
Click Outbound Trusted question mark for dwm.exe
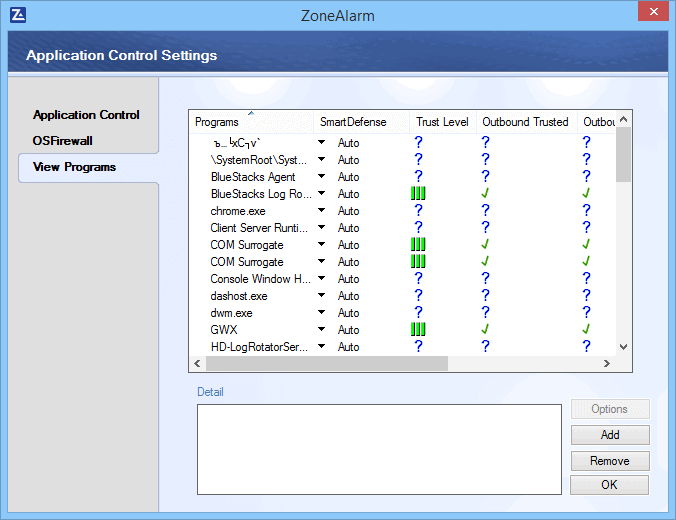pos(485,312)
